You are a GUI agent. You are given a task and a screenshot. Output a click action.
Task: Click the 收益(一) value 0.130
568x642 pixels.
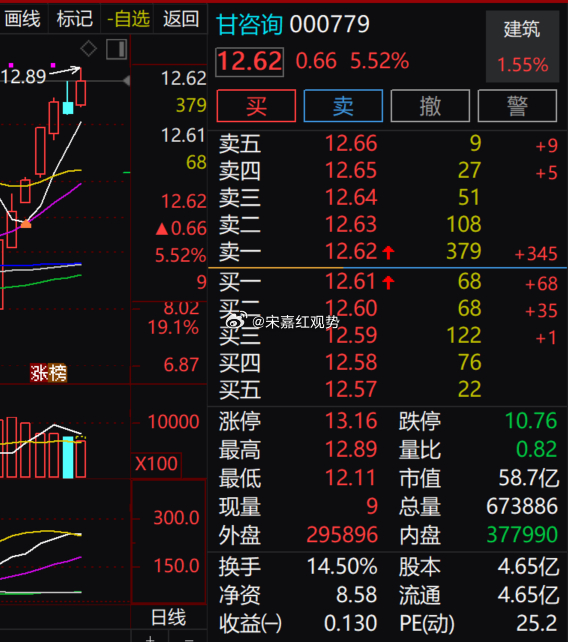351,624
